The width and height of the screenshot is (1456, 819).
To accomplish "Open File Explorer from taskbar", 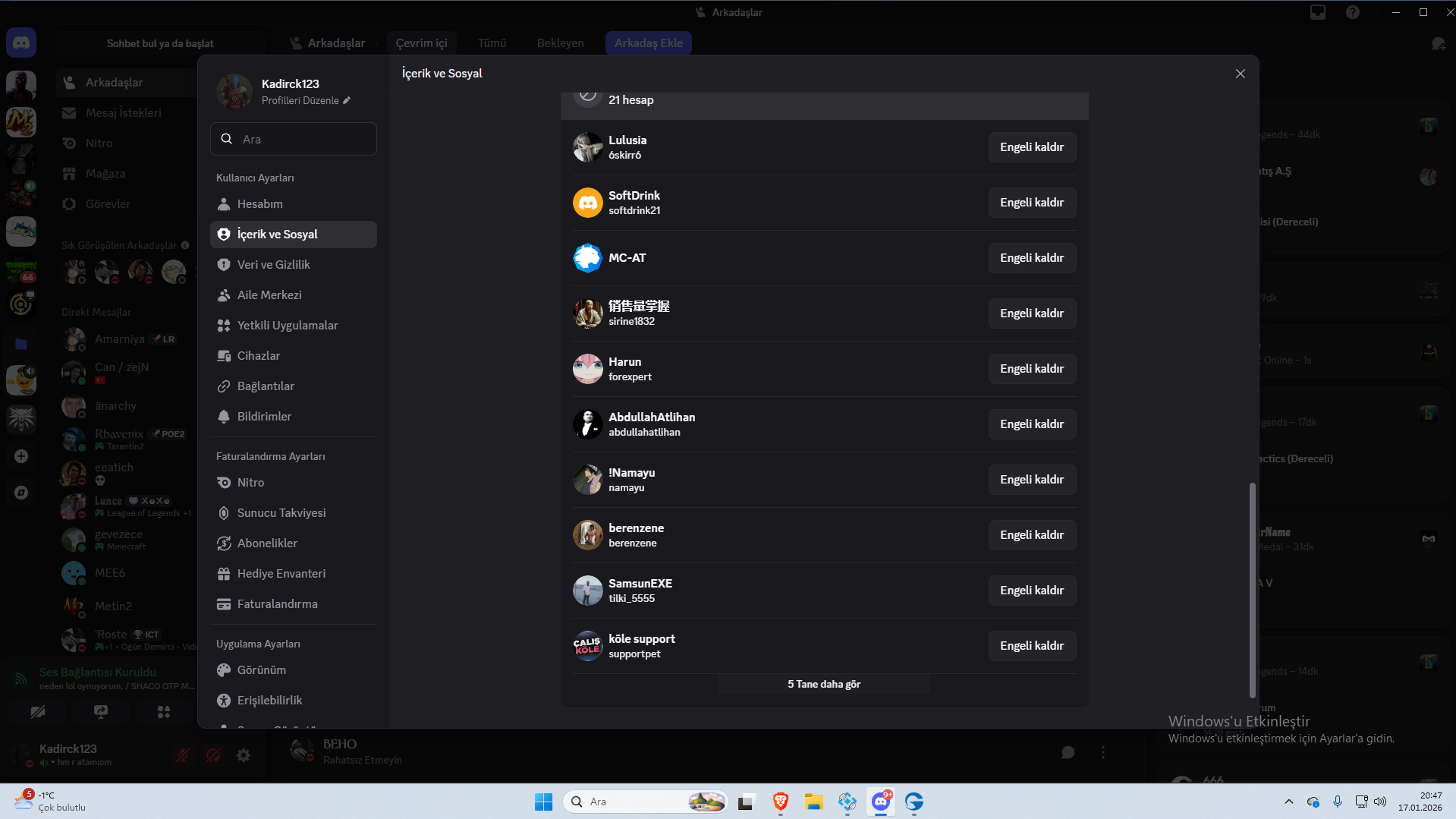I will click(814, 802).
